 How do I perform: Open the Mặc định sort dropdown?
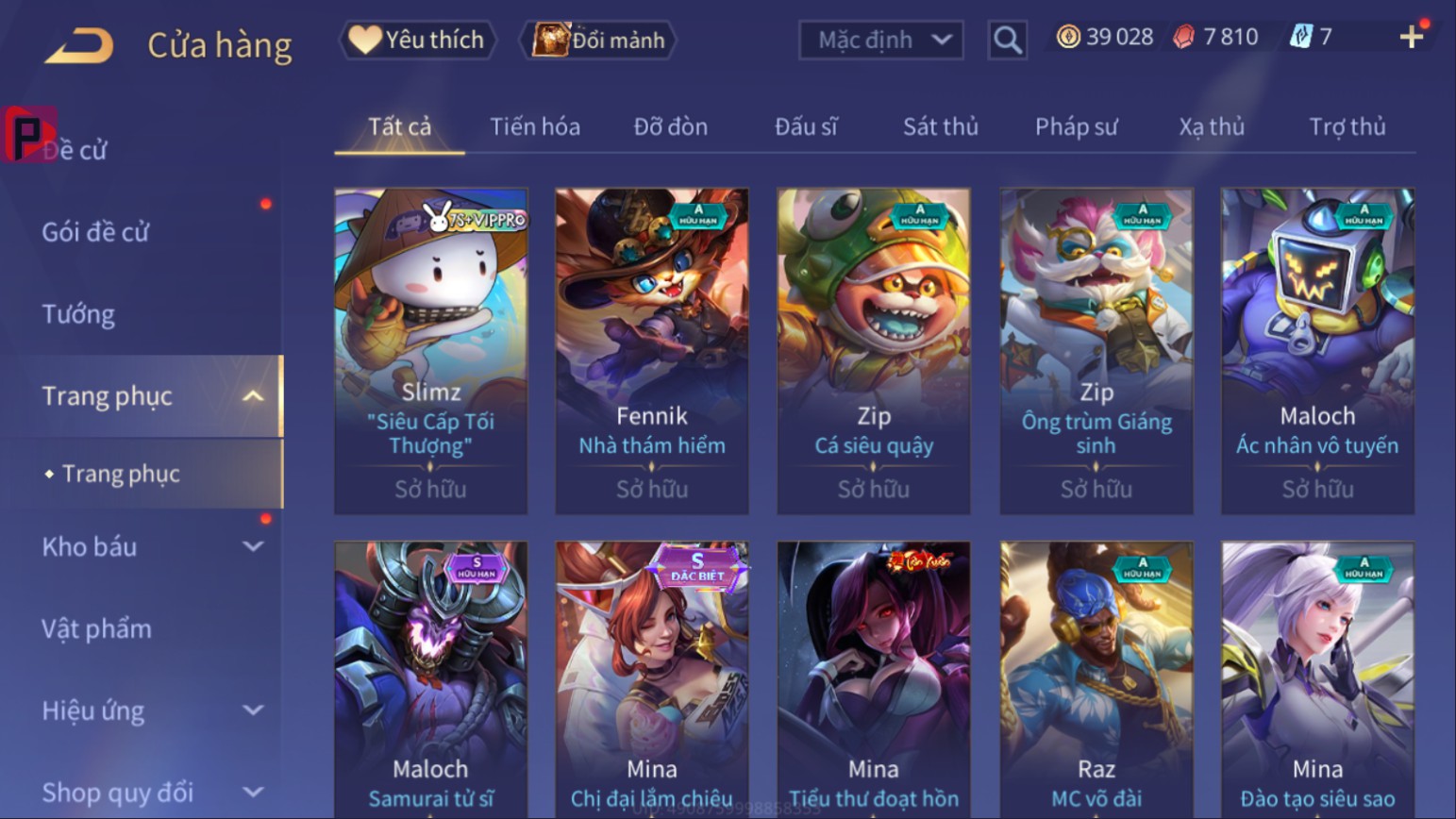pos(881,40)
